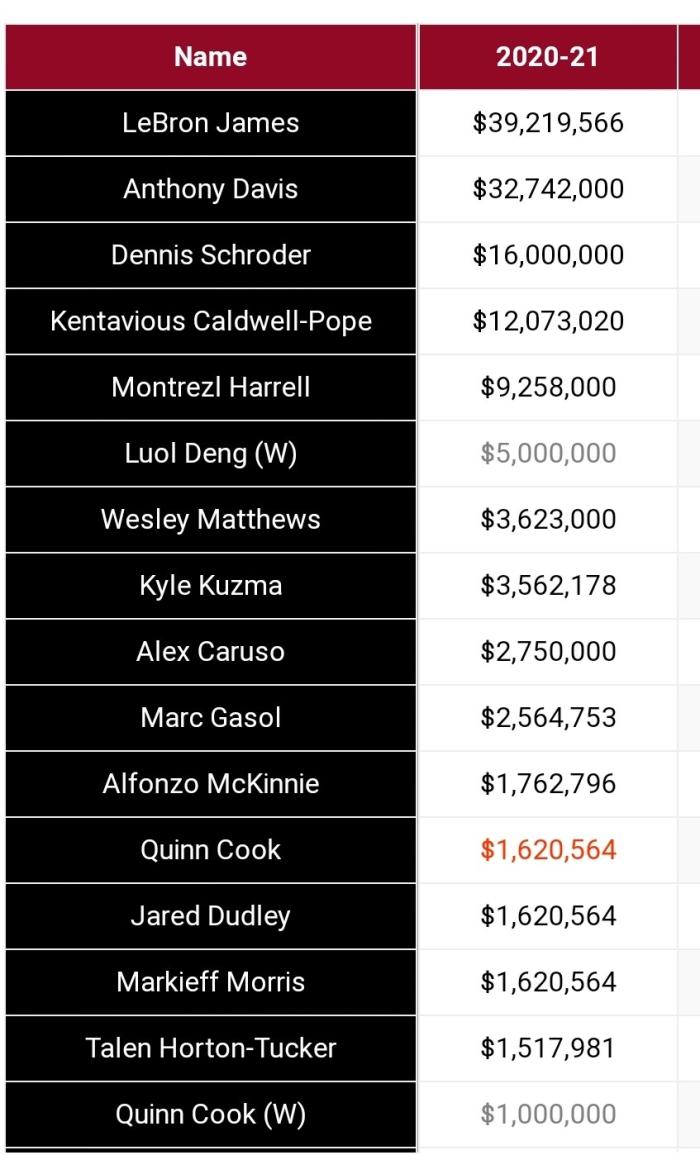
Task: Sort by the 2020-21 column header
Action: [x=547, y=57]
